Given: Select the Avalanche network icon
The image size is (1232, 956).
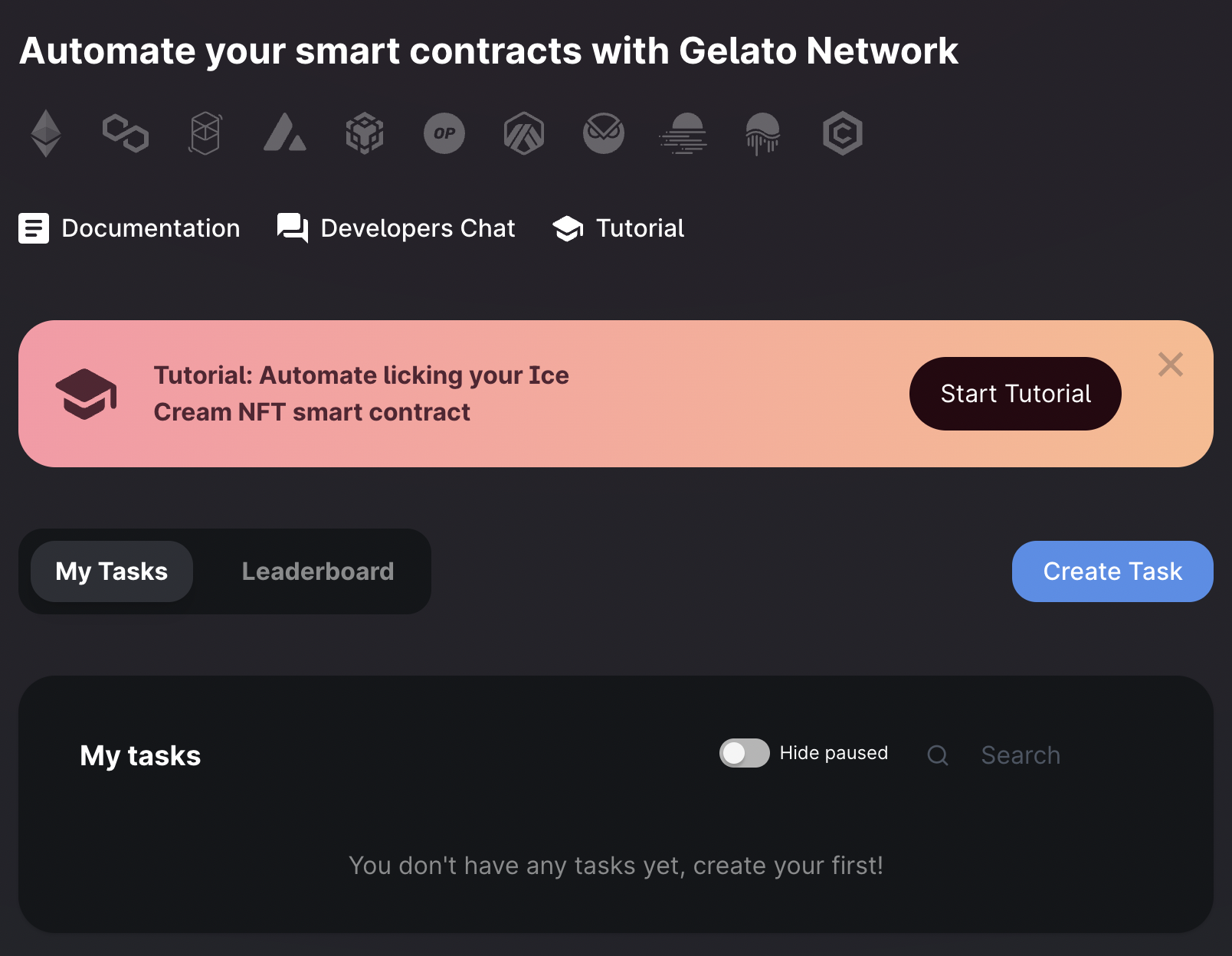Looking at the screenshot, I should click(285, 133).
